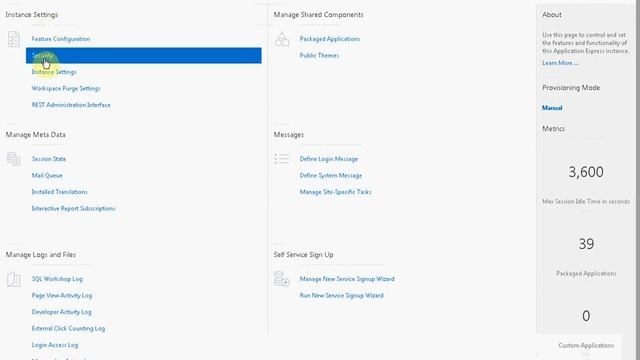The width and height of the screenshot is (640, 360).
Task: Click the Manage Meta Data icon
Action: (13, 159)
